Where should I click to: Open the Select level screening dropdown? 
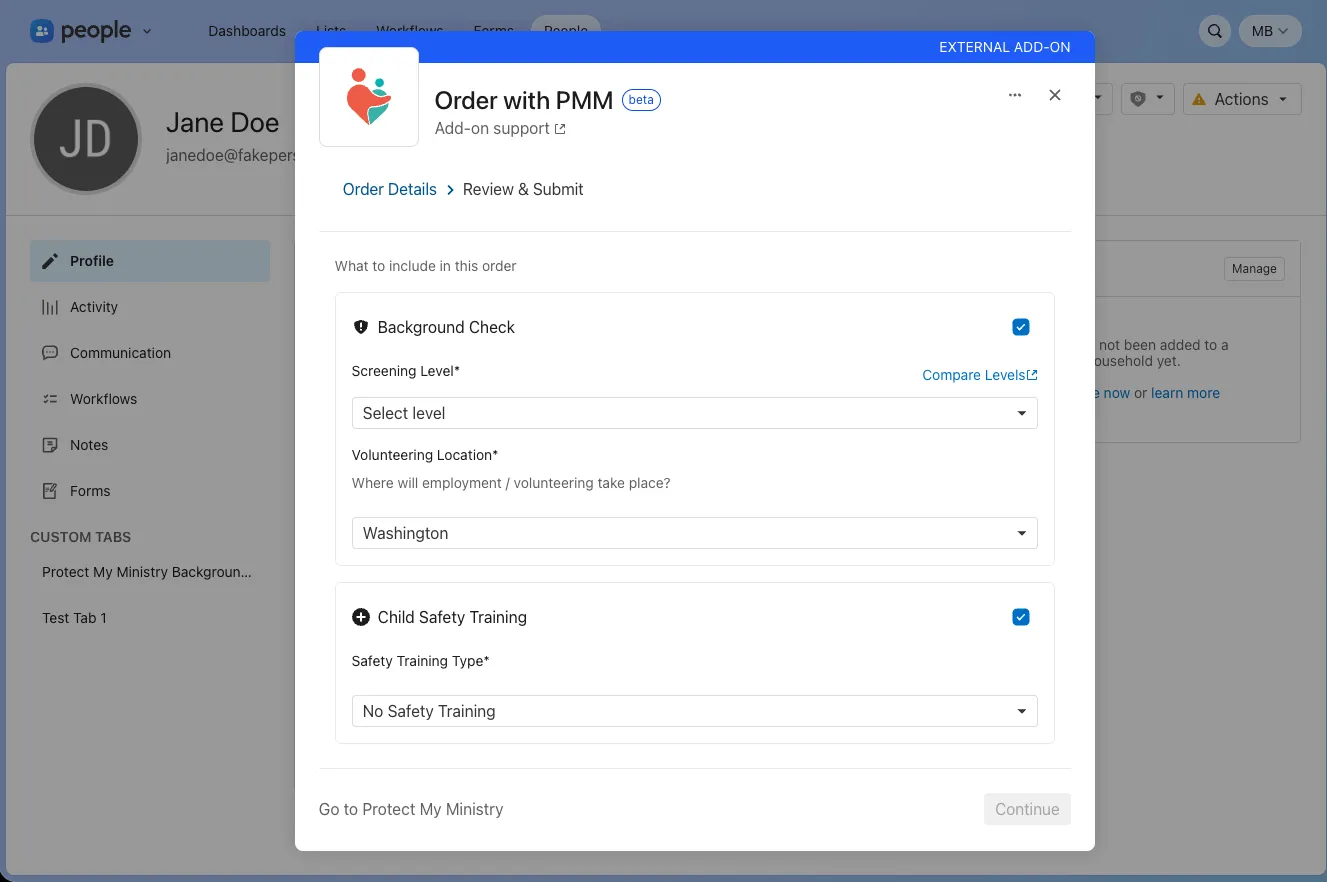coord(694,413)
